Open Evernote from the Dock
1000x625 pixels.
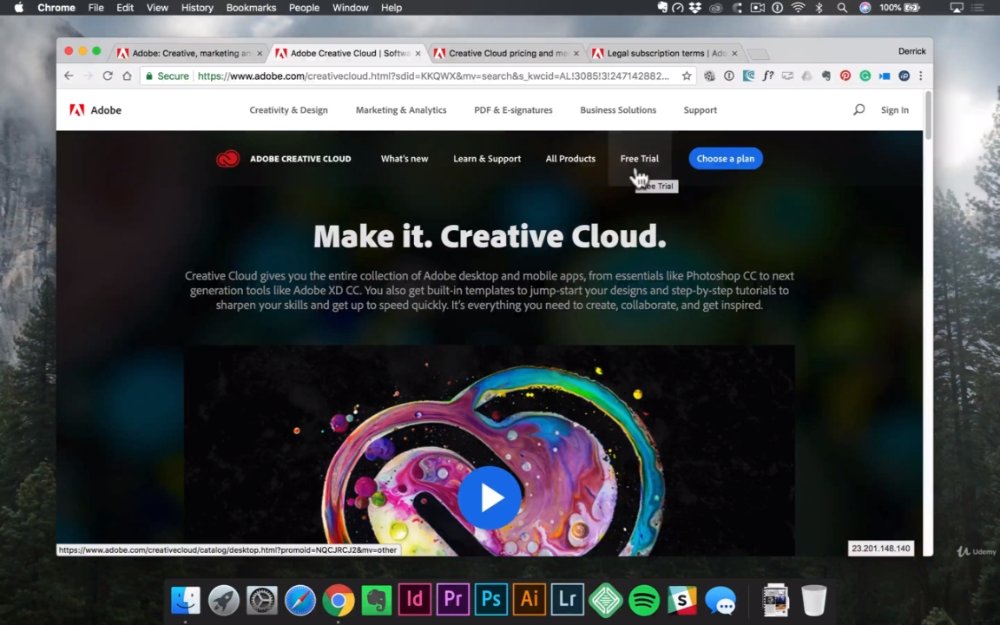[376, 600]
